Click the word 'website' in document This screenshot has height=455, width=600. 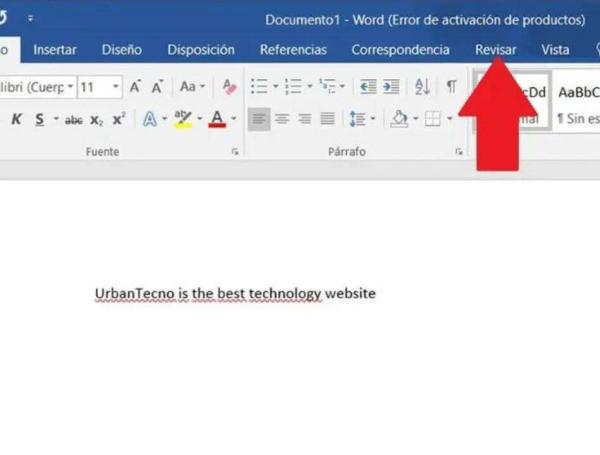click(350, 294)
